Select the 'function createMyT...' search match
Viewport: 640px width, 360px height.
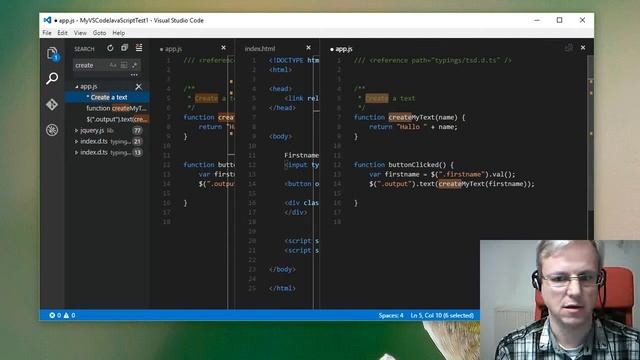(x=107, y=108)
